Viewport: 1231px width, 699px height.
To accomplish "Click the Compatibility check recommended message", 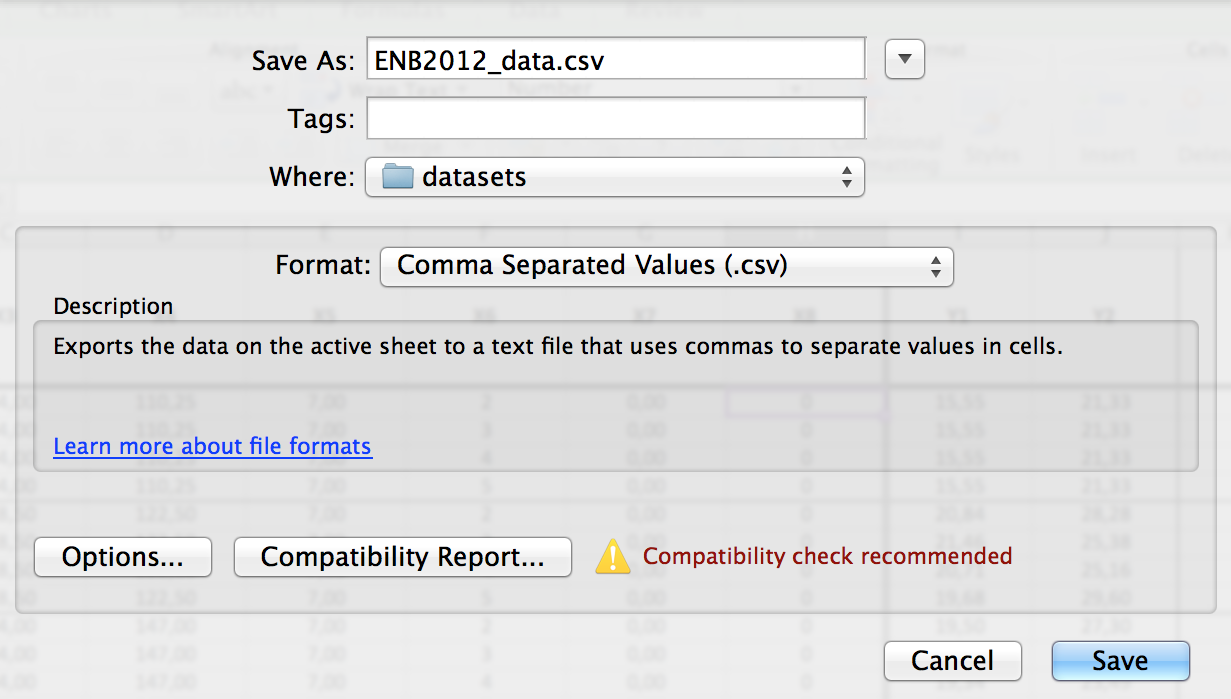I will tap(827, 556).
